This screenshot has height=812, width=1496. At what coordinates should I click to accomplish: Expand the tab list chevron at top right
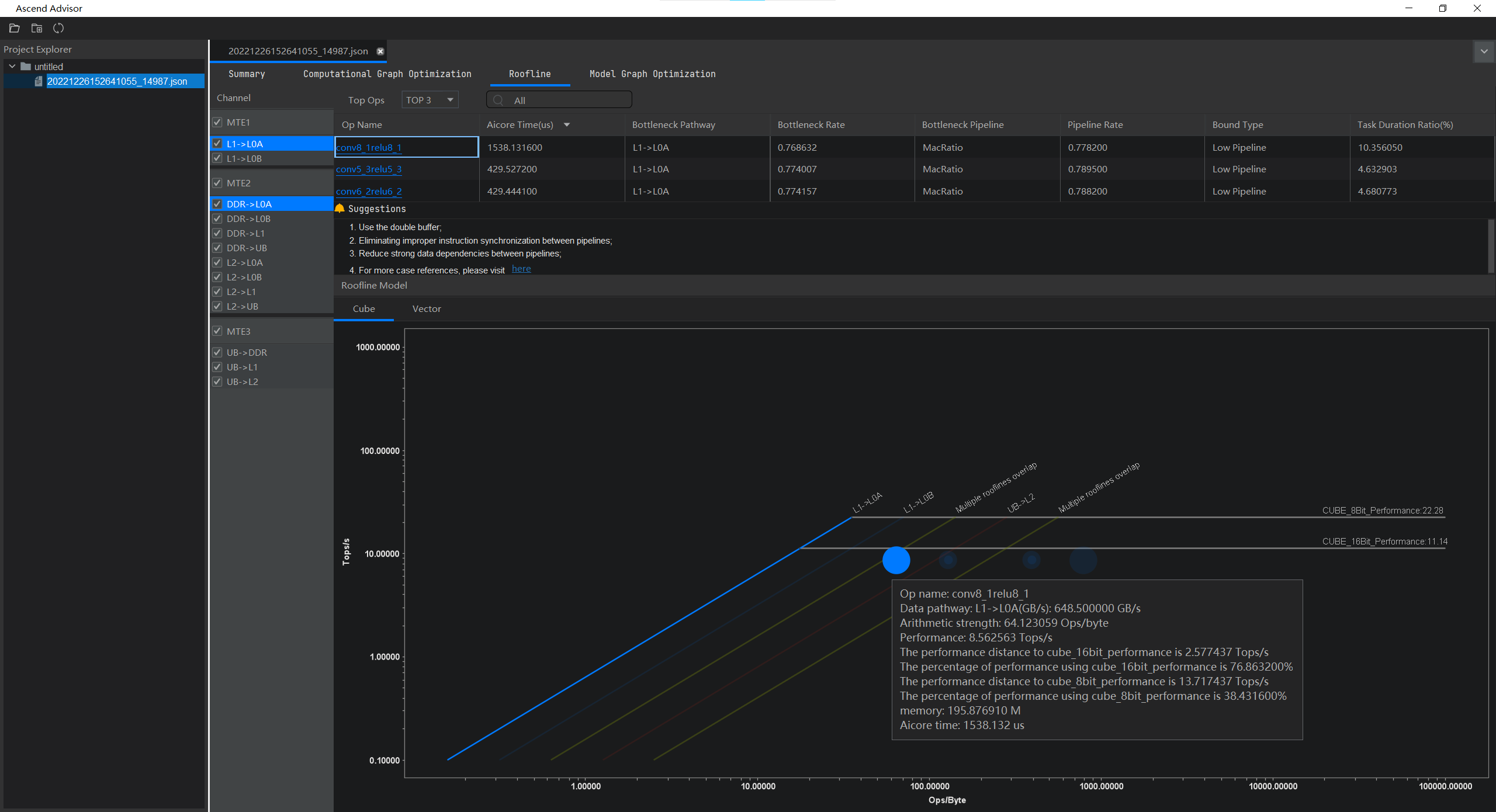click(1484, 51)
